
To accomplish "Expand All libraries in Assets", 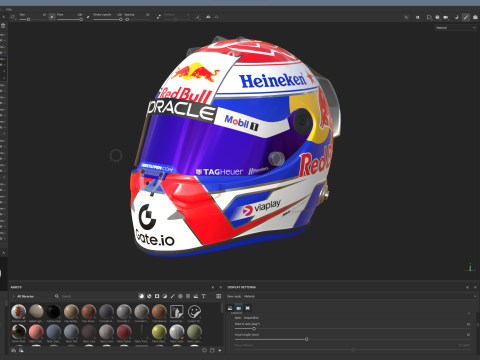I will [23, 296].
